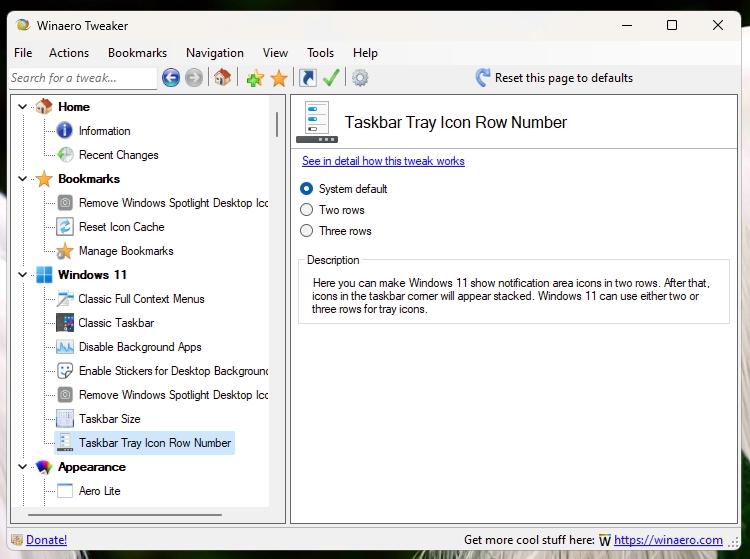Click the Information tree icon
Viewport: 750px width, 559px height.
point(65,130)
